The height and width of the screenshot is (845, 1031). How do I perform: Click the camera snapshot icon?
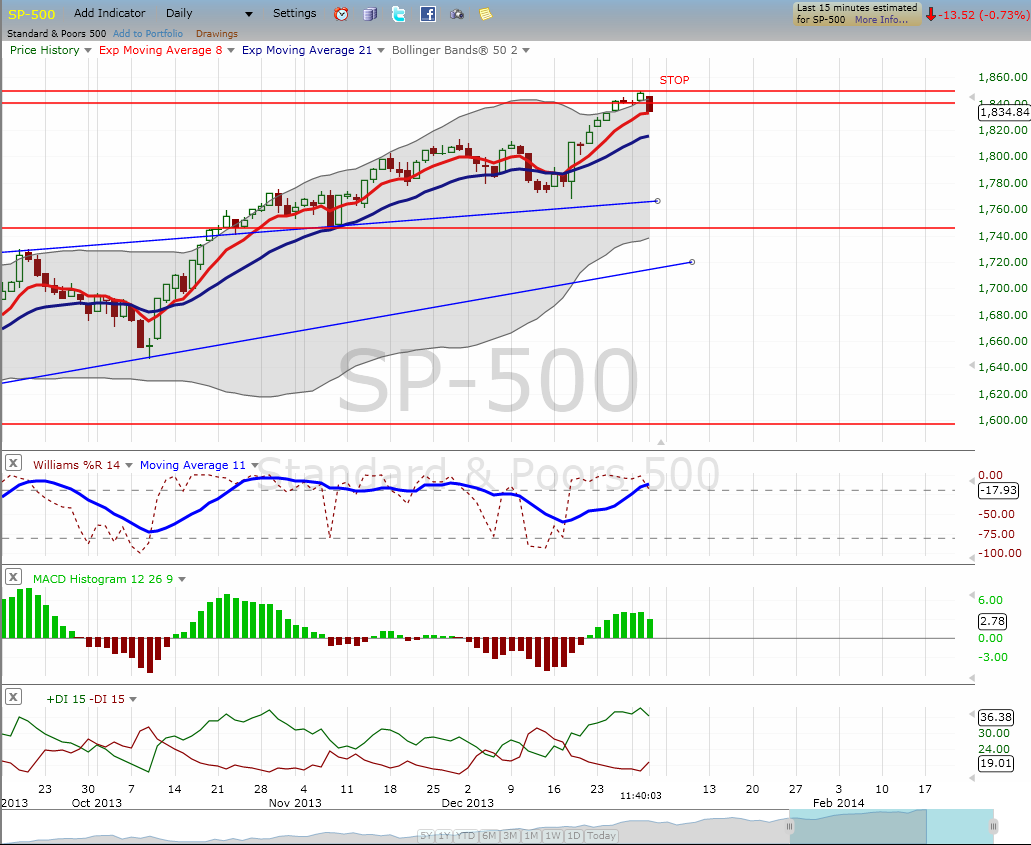pos(457,14)
